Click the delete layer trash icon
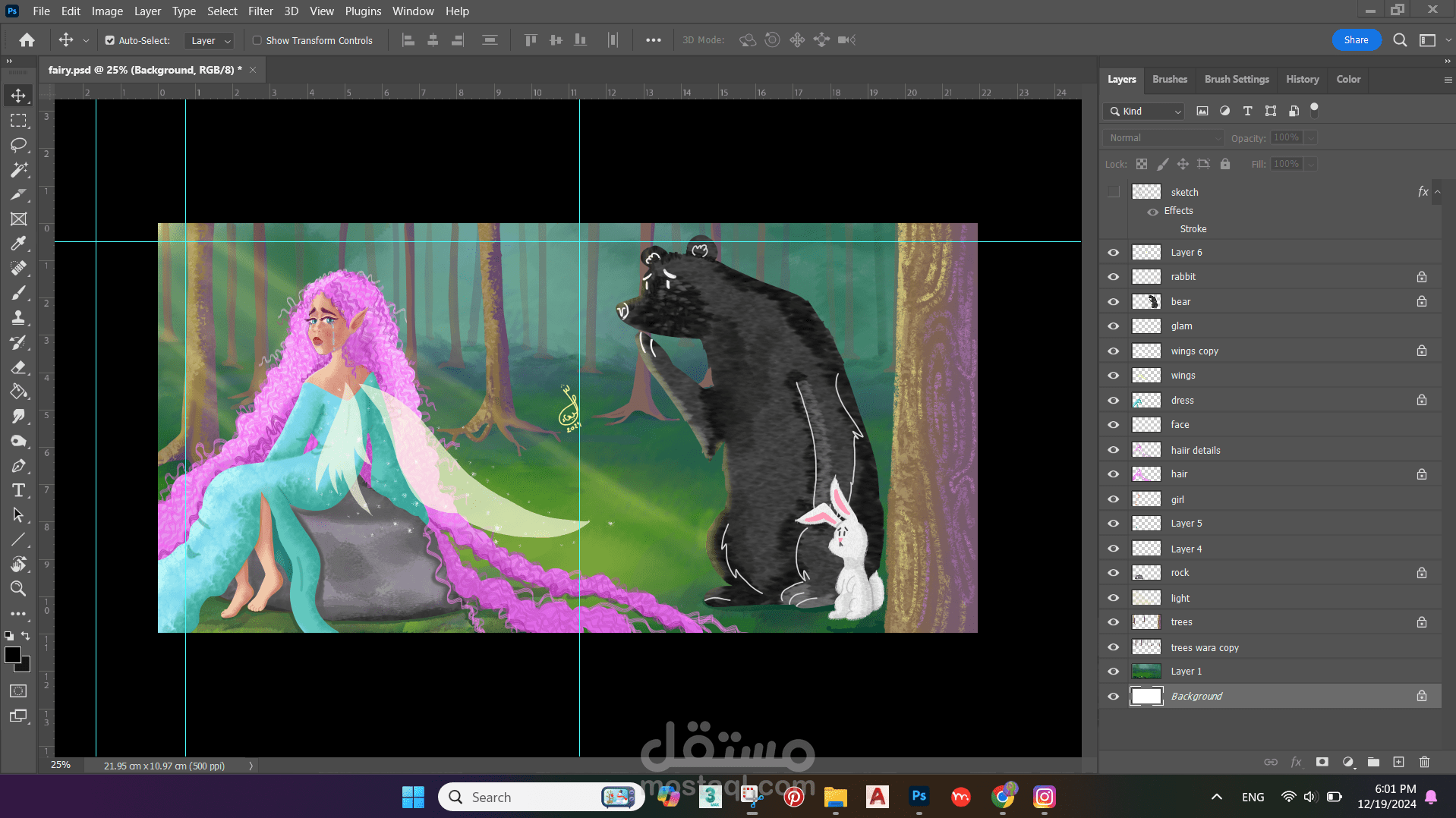The image size is (1456, 818). (x=1424, y=762)
